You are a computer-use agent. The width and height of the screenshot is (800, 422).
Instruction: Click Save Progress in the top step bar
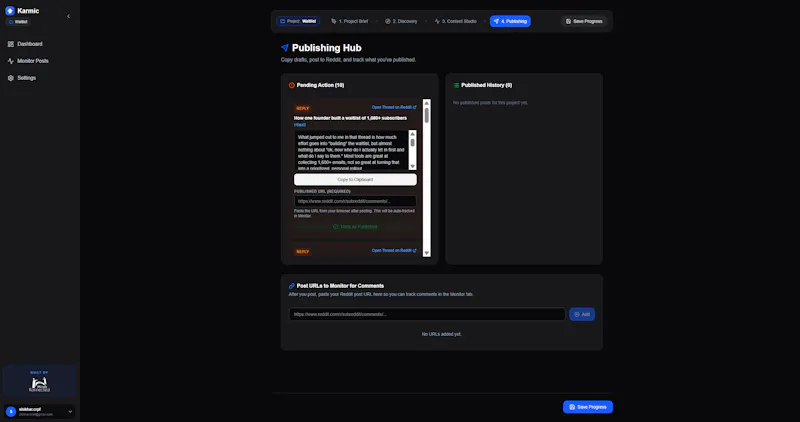(584, 21)
